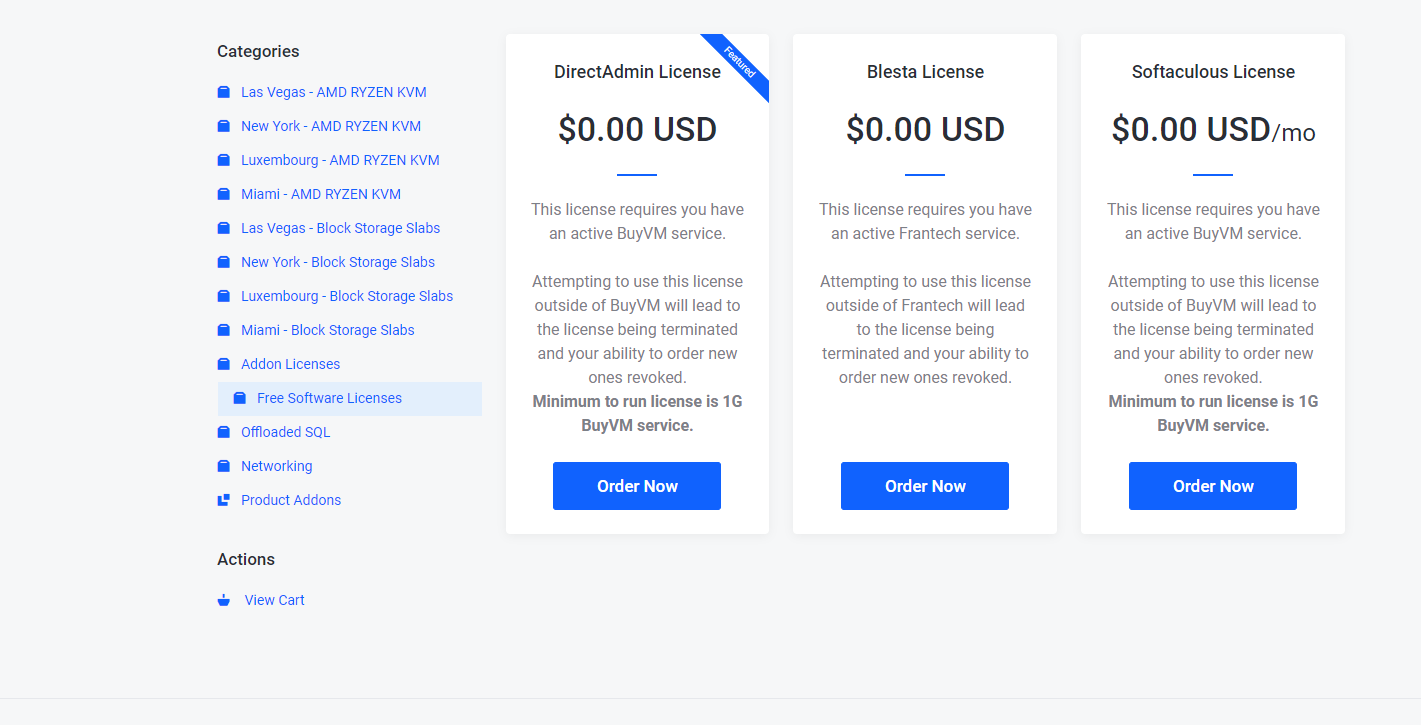Click the Product Addons cubes icon

tap(224, 500)
